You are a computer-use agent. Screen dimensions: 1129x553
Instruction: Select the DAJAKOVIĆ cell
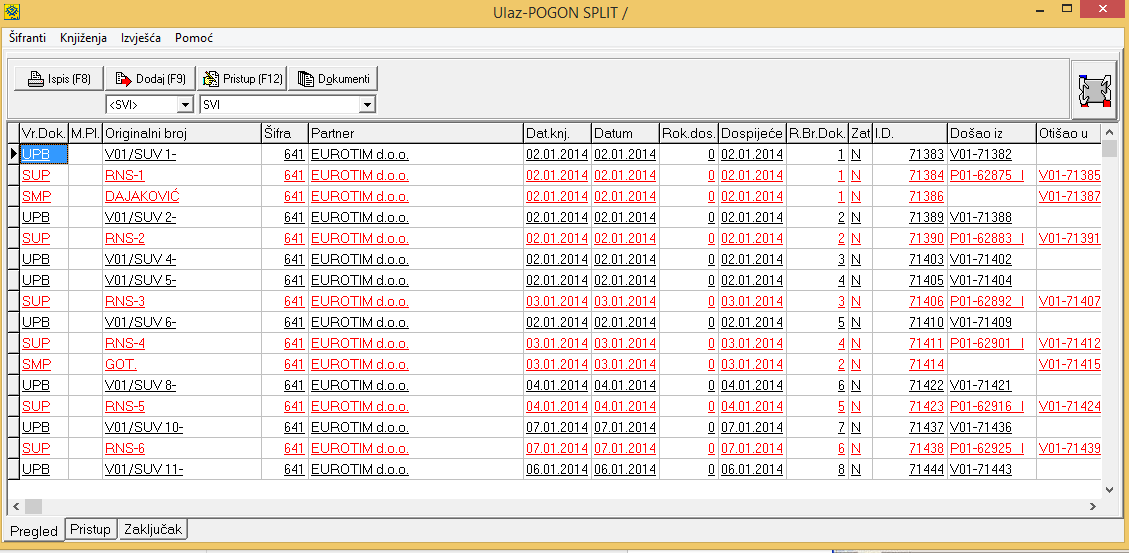(182, 197)
